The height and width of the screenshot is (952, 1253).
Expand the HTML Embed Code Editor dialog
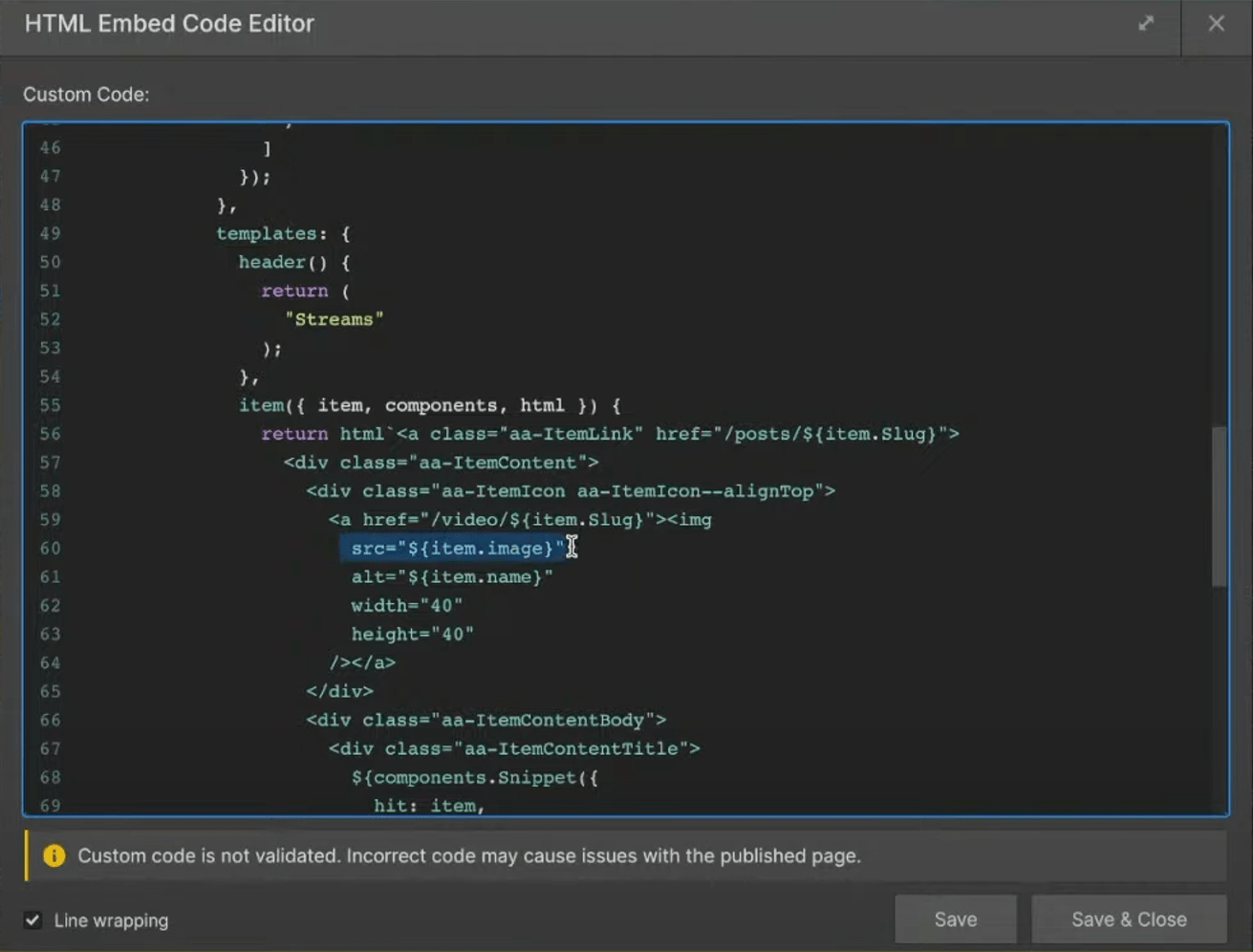tap(1146, 23)
